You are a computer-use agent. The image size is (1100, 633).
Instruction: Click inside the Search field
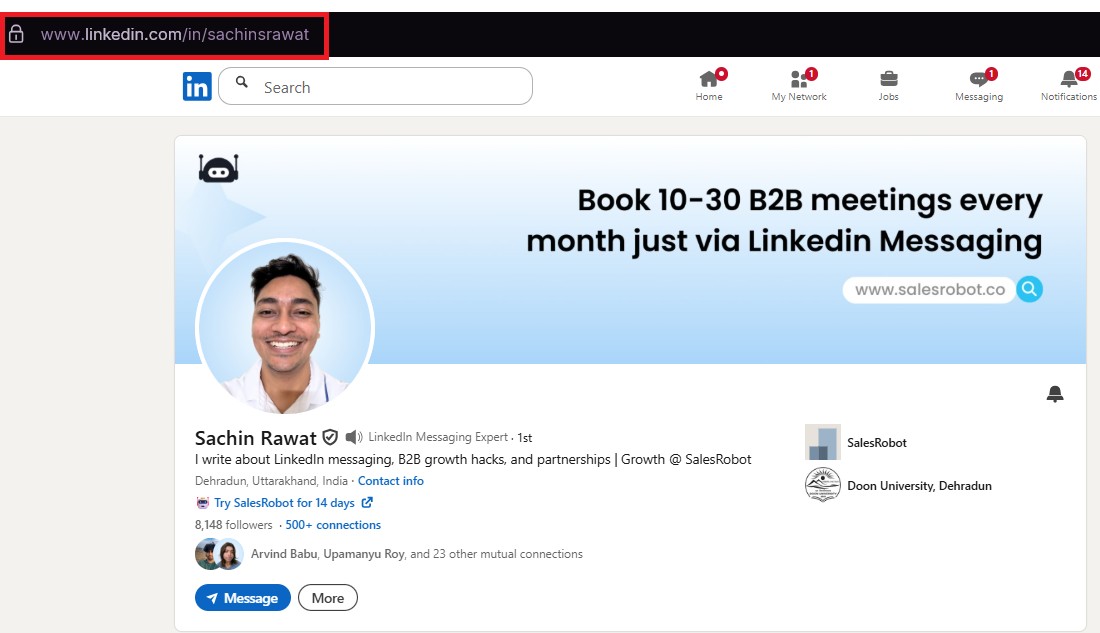[375, 86]
